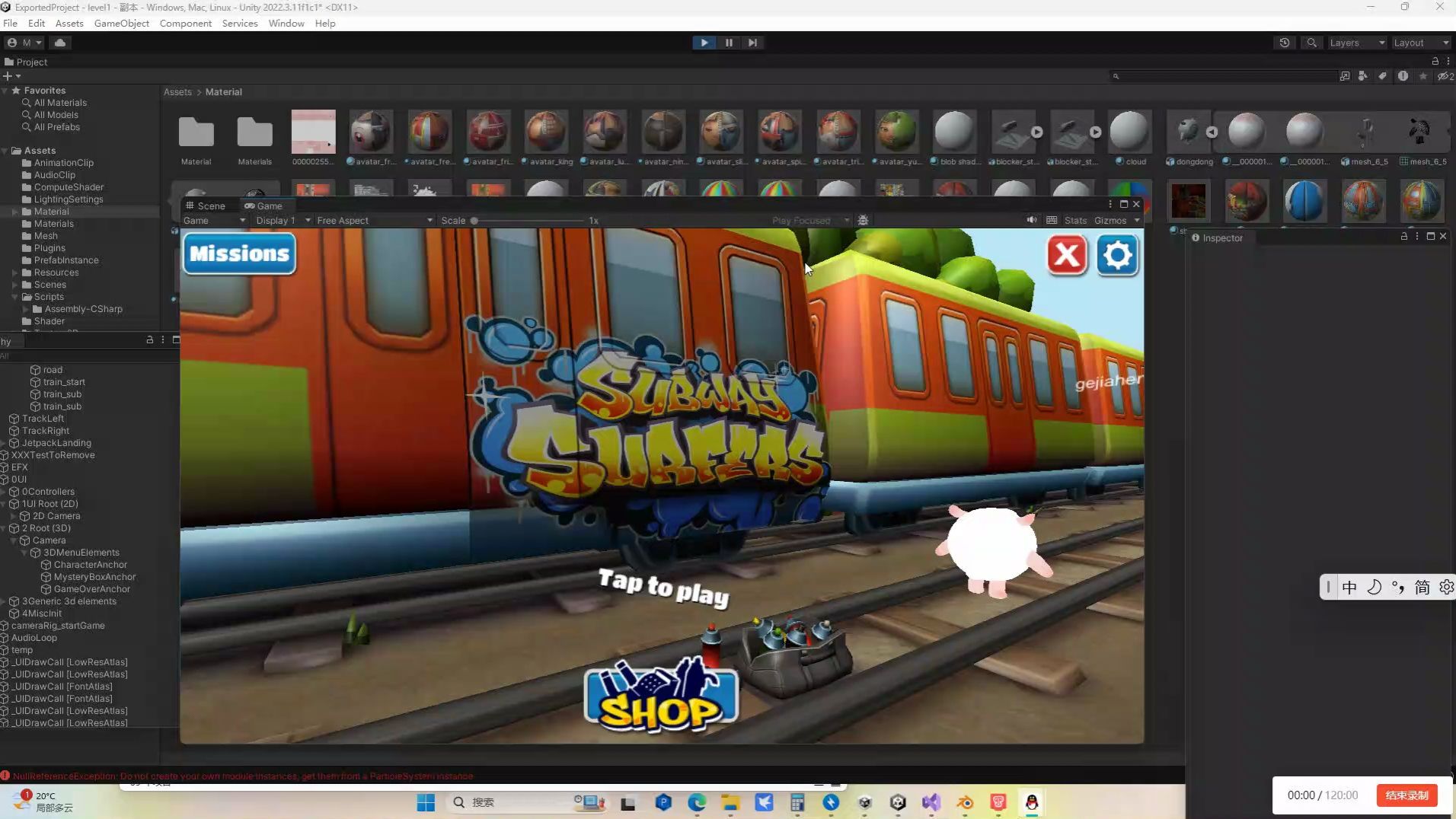This screenshot has height=819, width=1456.
Task: Open the Free Aspect dropdown
Action: [x=375, y=220]
